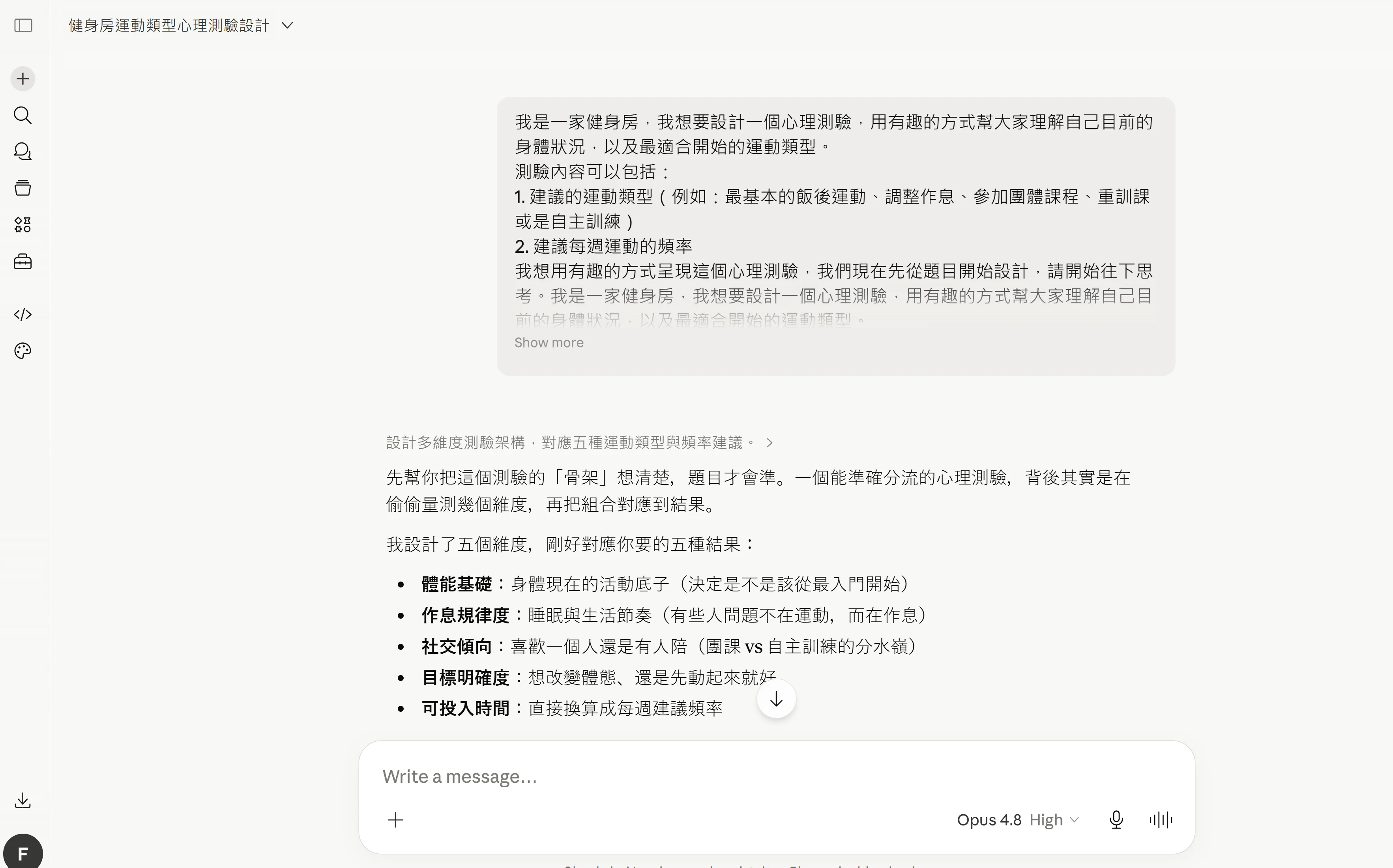Screen dimensions: 1393x868
Task: Open the Opus 4.8 High model selector
Action: click(x=1017, y=820)
